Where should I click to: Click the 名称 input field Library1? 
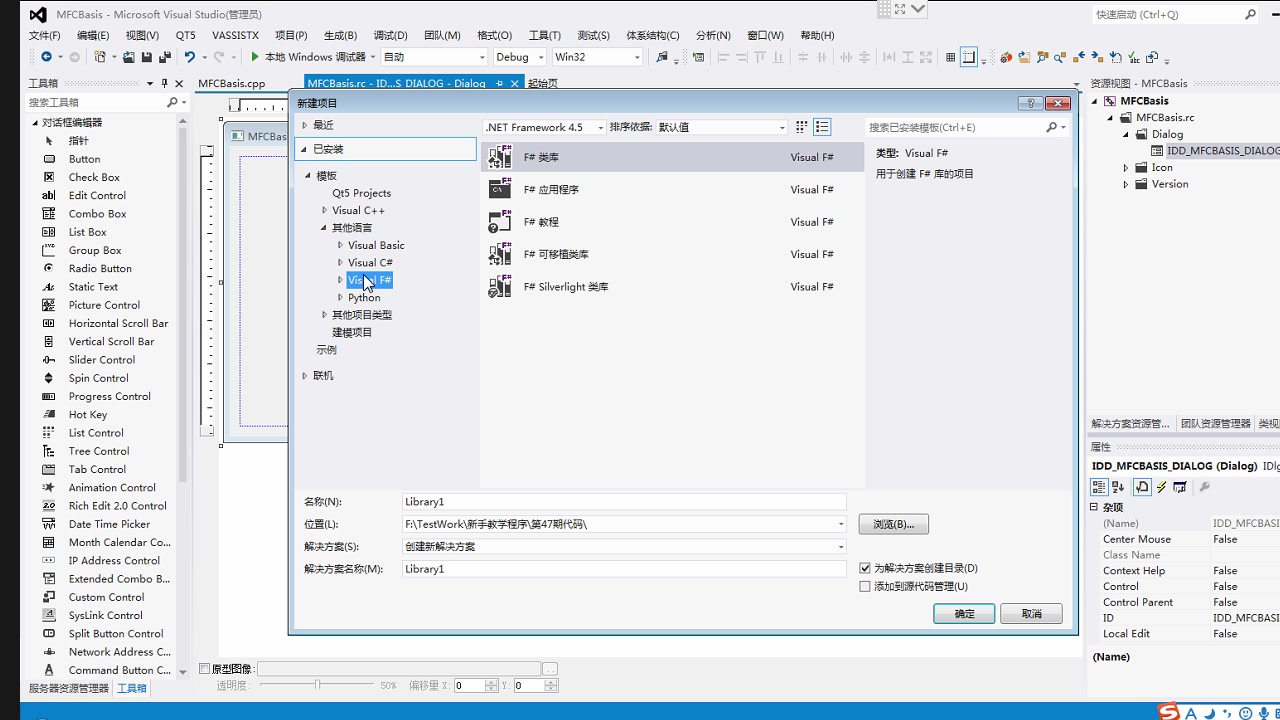click(x=624, y=502)
